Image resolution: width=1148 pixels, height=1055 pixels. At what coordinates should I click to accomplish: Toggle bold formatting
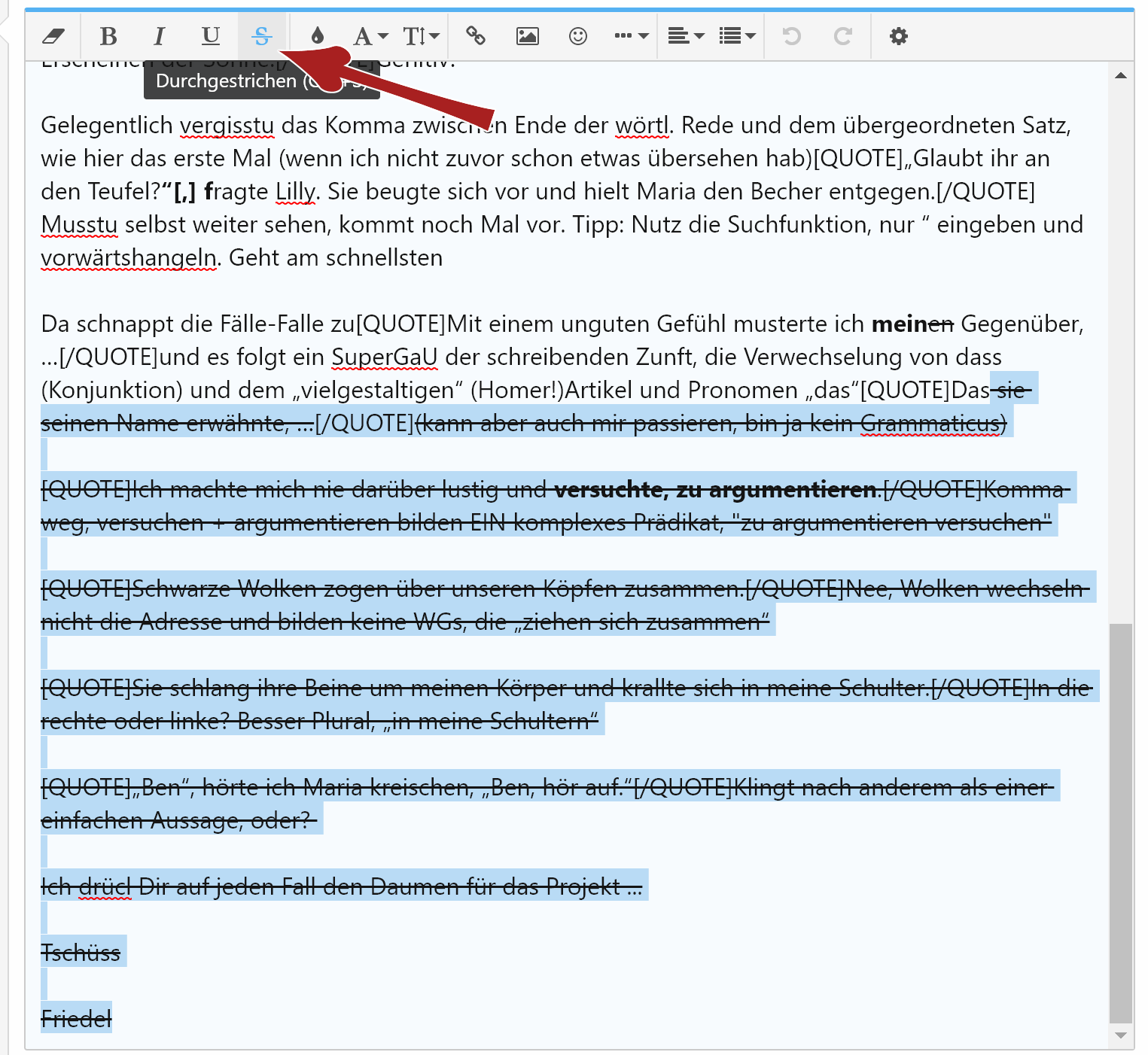click(x=108, y=35)
